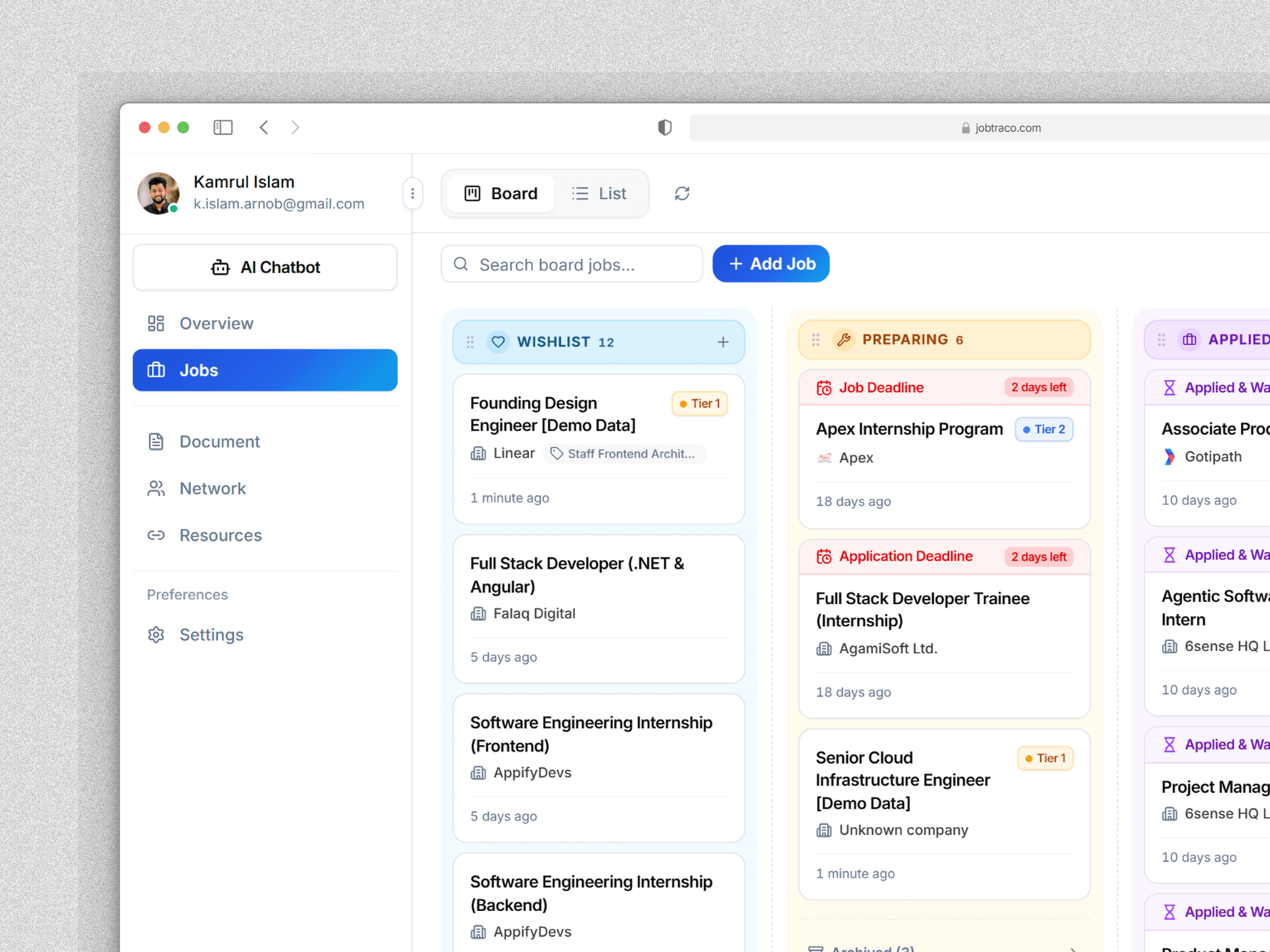This screenshot has width=1270, height=952.
Task: Click hourglass icon above Agentic Softwa card
Action: tap(1169, 555)
